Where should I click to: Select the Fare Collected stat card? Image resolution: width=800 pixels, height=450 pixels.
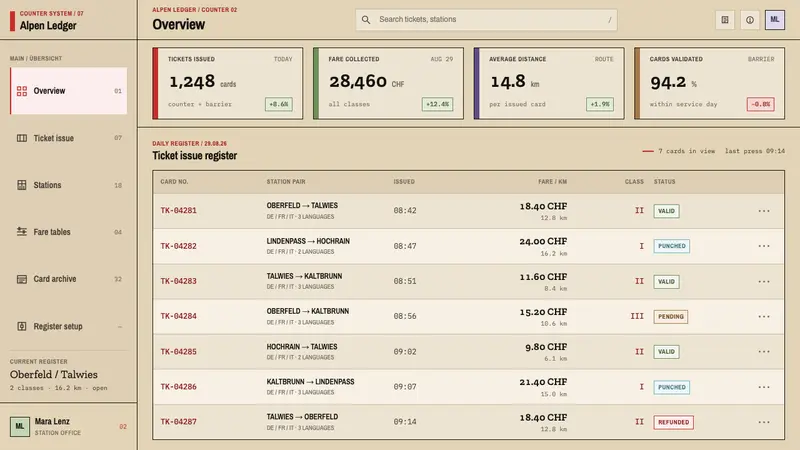(x=388, y=84)
